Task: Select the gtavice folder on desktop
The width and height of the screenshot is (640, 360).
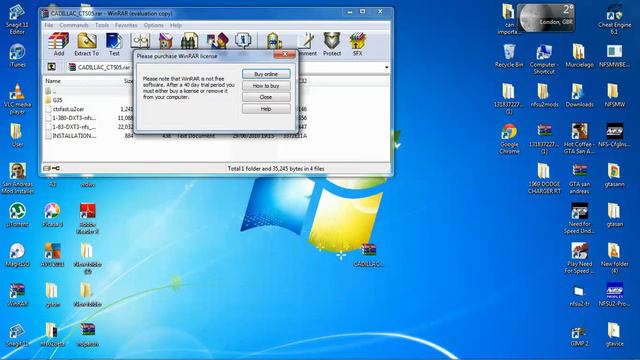Action: pyautogui.click(x=614, y=335)
